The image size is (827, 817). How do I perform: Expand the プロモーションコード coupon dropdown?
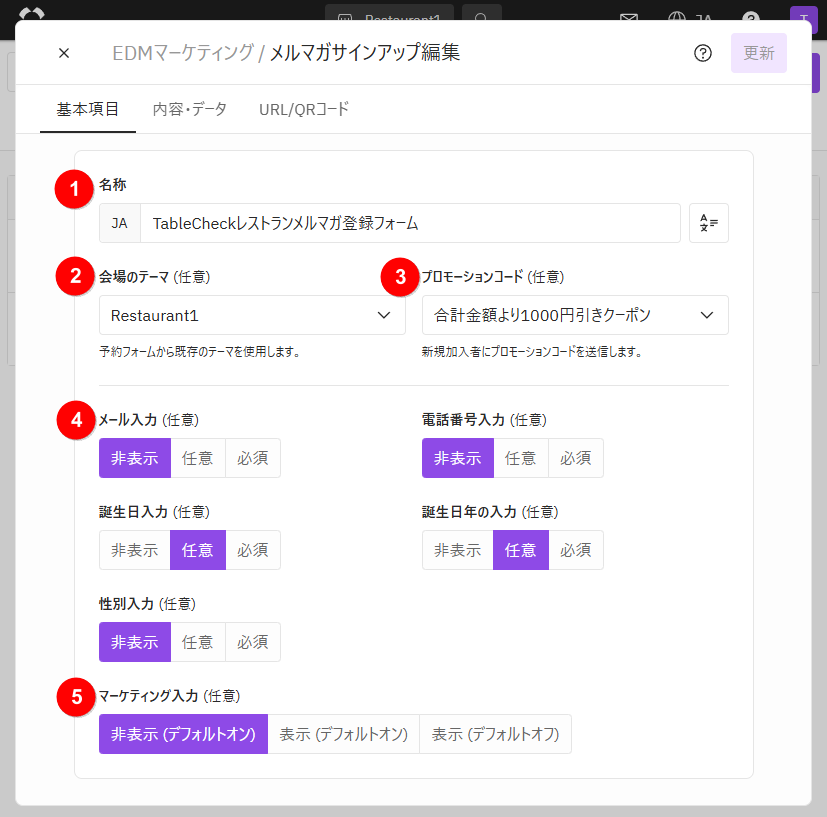pyautogui.click(x=575, y=315)
